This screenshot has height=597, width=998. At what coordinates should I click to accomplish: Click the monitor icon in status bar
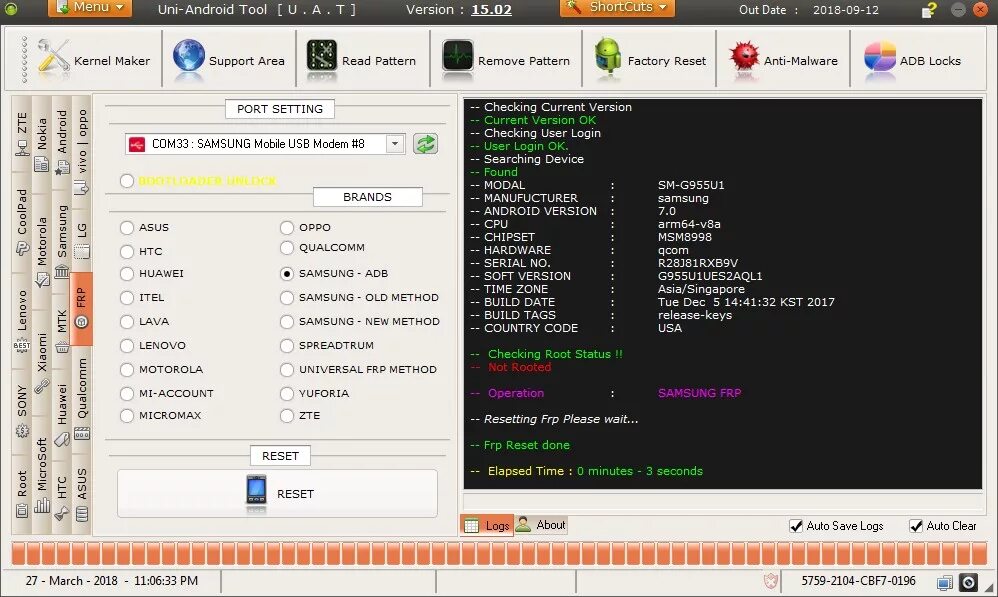(945, 582)
